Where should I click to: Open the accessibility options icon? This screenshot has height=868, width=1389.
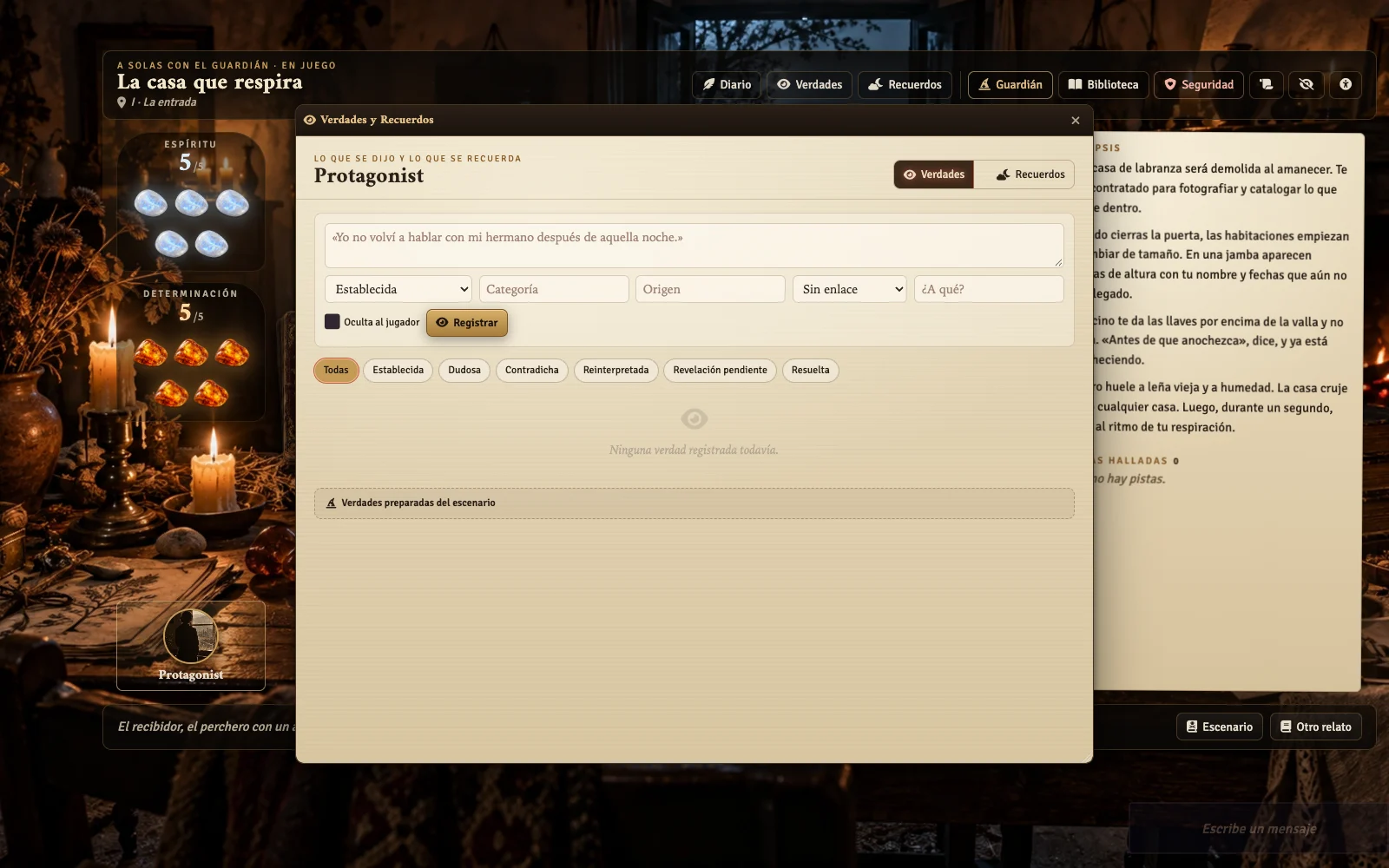point(1346,85)
